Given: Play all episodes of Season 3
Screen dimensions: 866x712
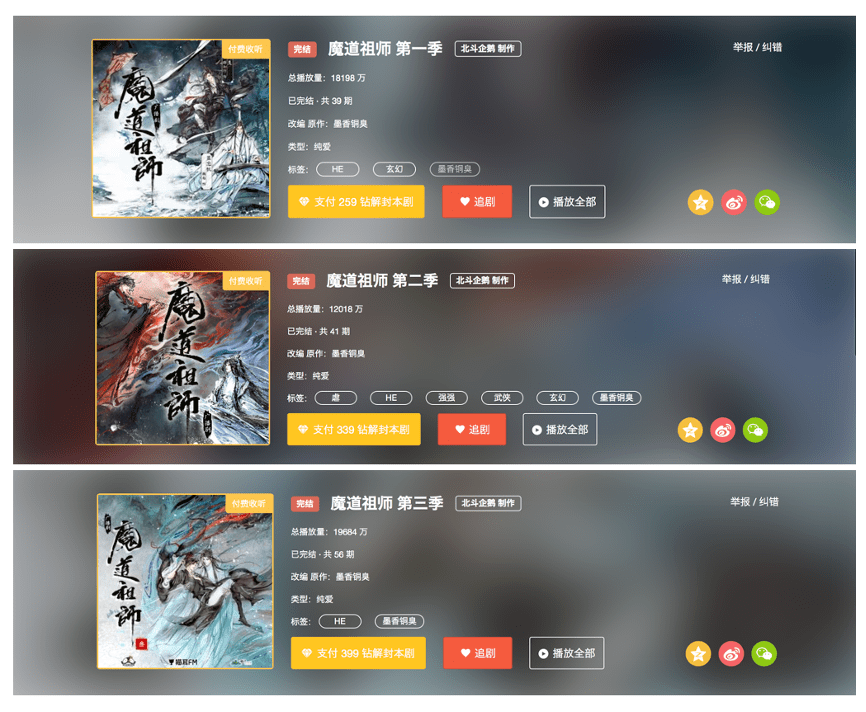Looking at the screenshot, I should pos(567,653).
